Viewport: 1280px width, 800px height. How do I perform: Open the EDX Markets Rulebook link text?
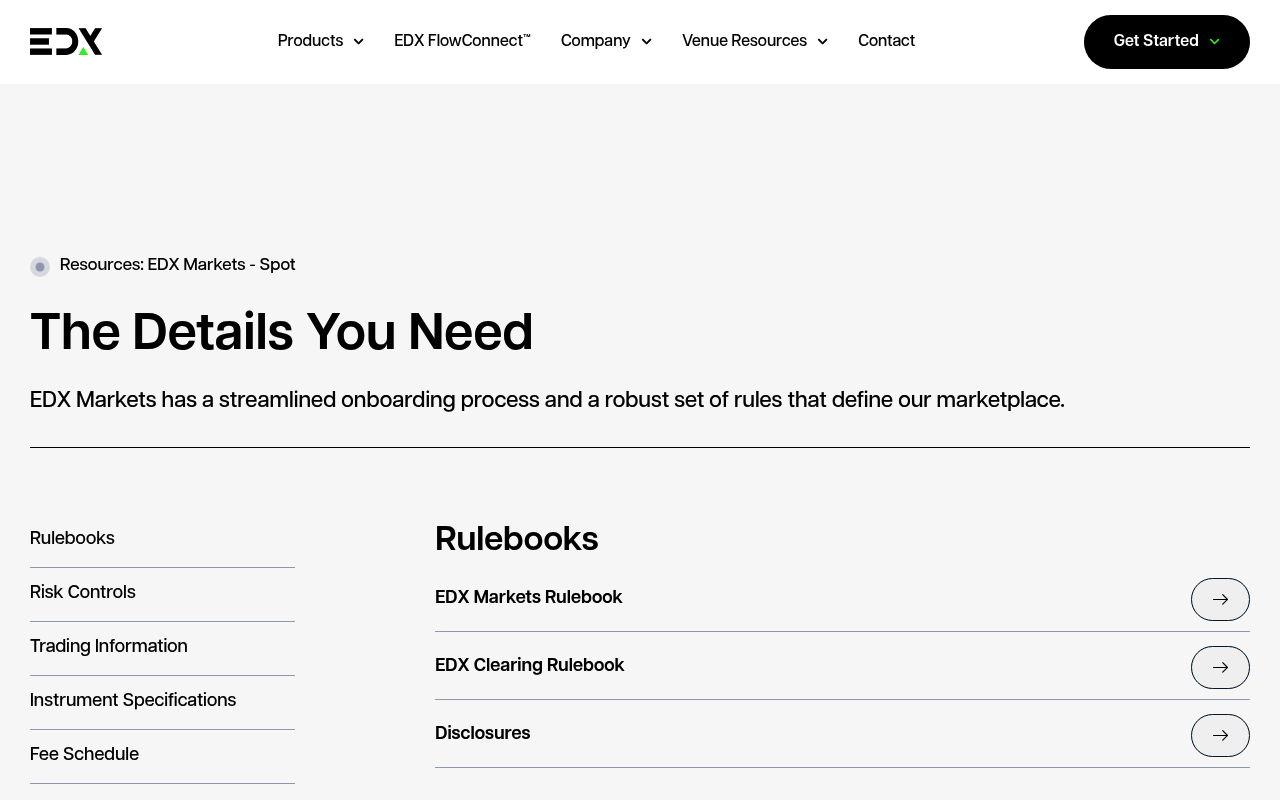(528, 597)
